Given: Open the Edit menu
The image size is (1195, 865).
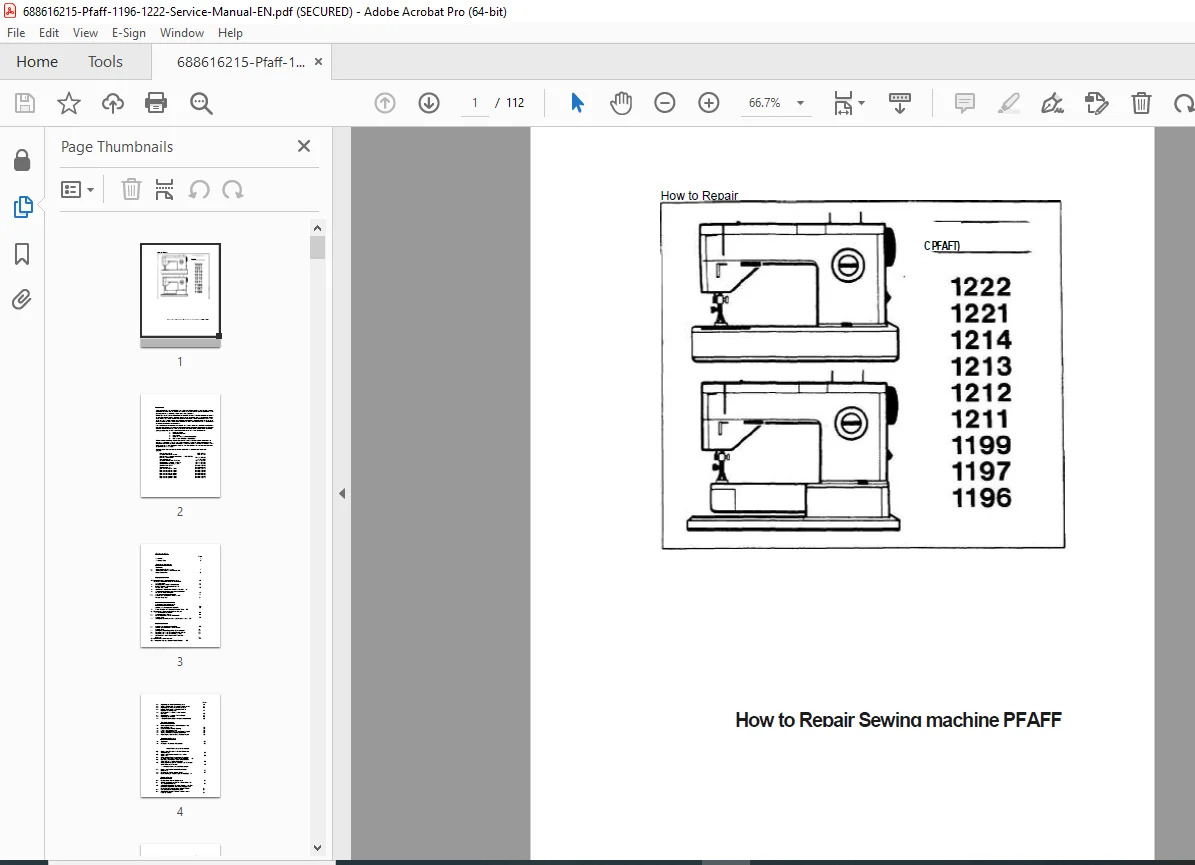Looking at the screenshot, I should [49, 33].
